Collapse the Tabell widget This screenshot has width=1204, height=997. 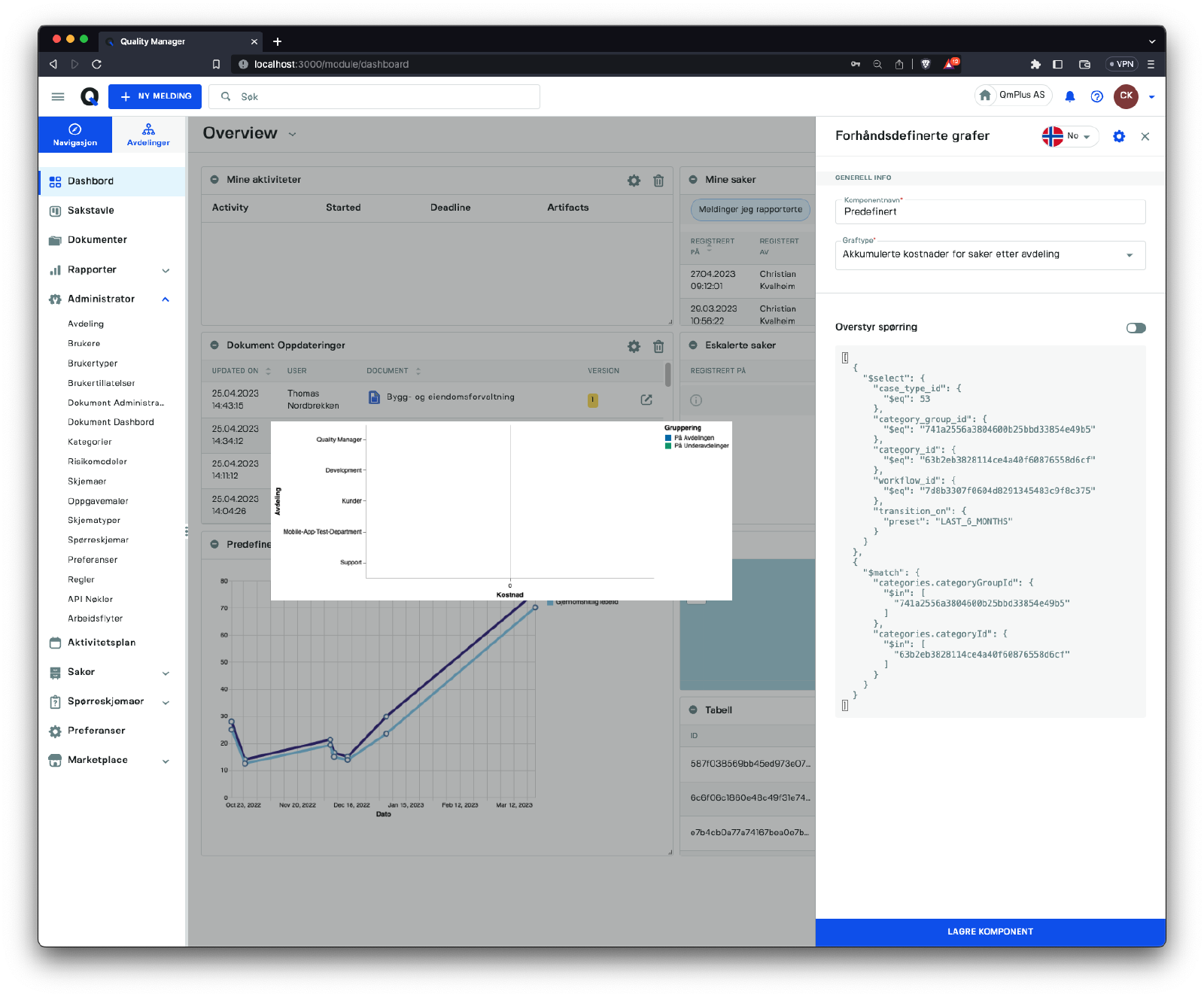693,710
